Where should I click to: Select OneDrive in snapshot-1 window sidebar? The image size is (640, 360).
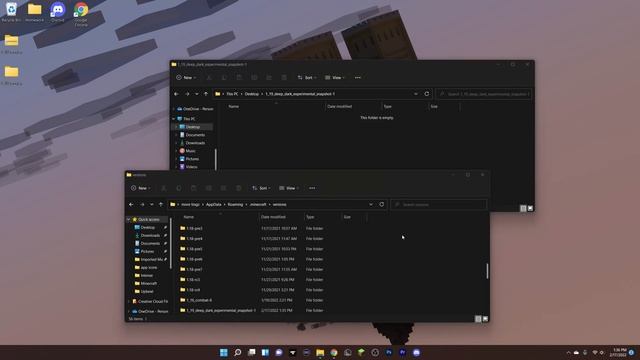(195, 109)
